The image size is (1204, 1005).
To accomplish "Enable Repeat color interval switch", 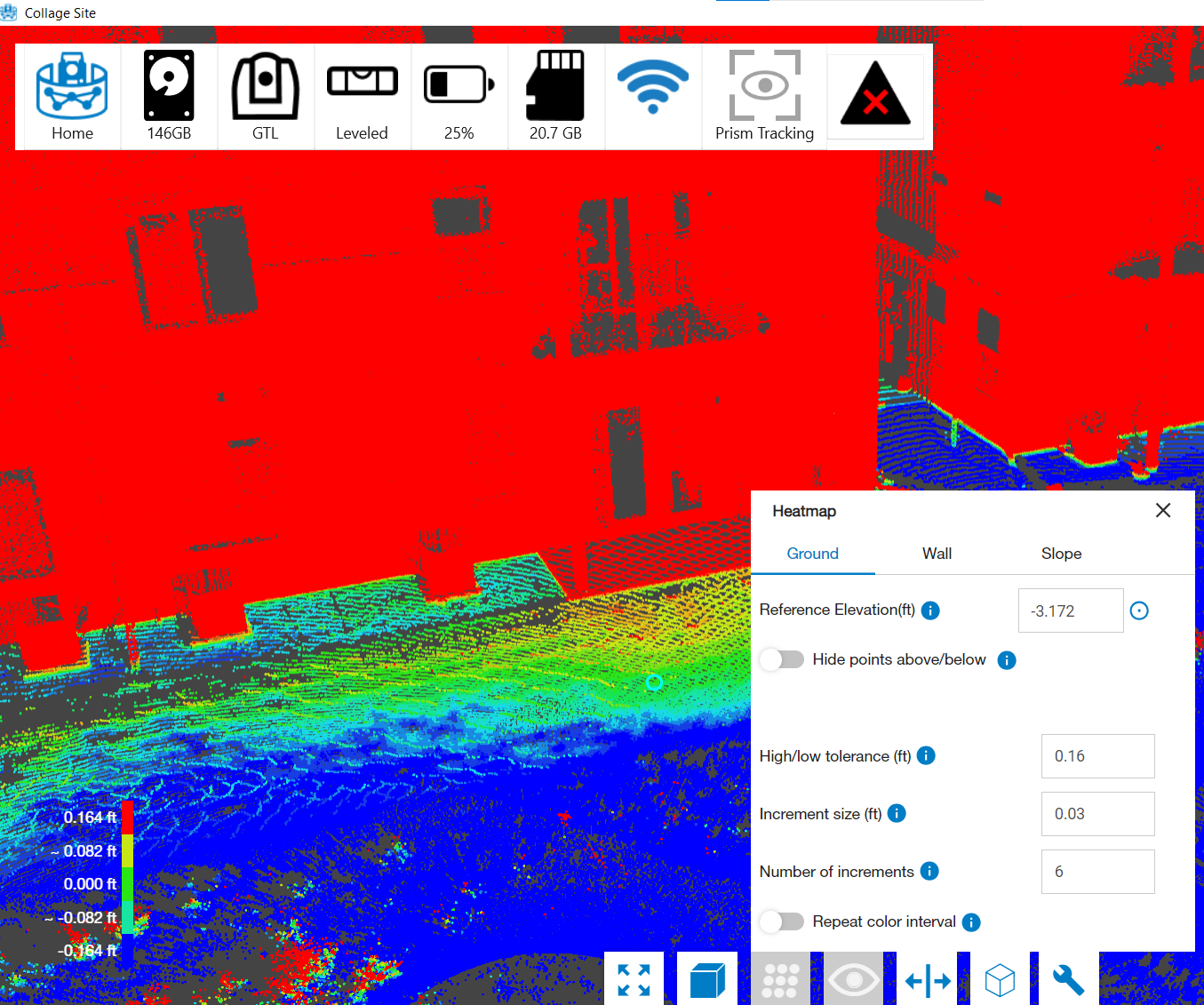I will click(782, 921).
